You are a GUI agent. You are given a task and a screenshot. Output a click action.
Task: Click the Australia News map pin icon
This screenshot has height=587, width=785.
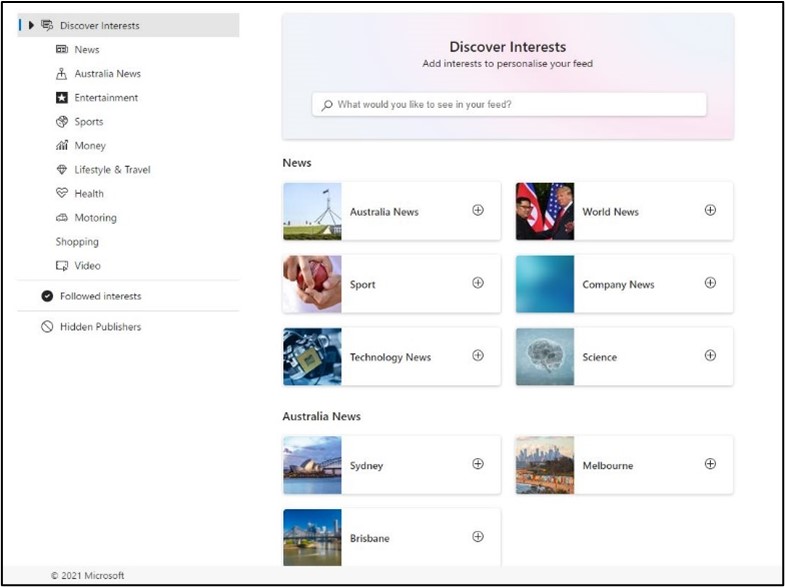pyautogui.click(x=61, y=74)
